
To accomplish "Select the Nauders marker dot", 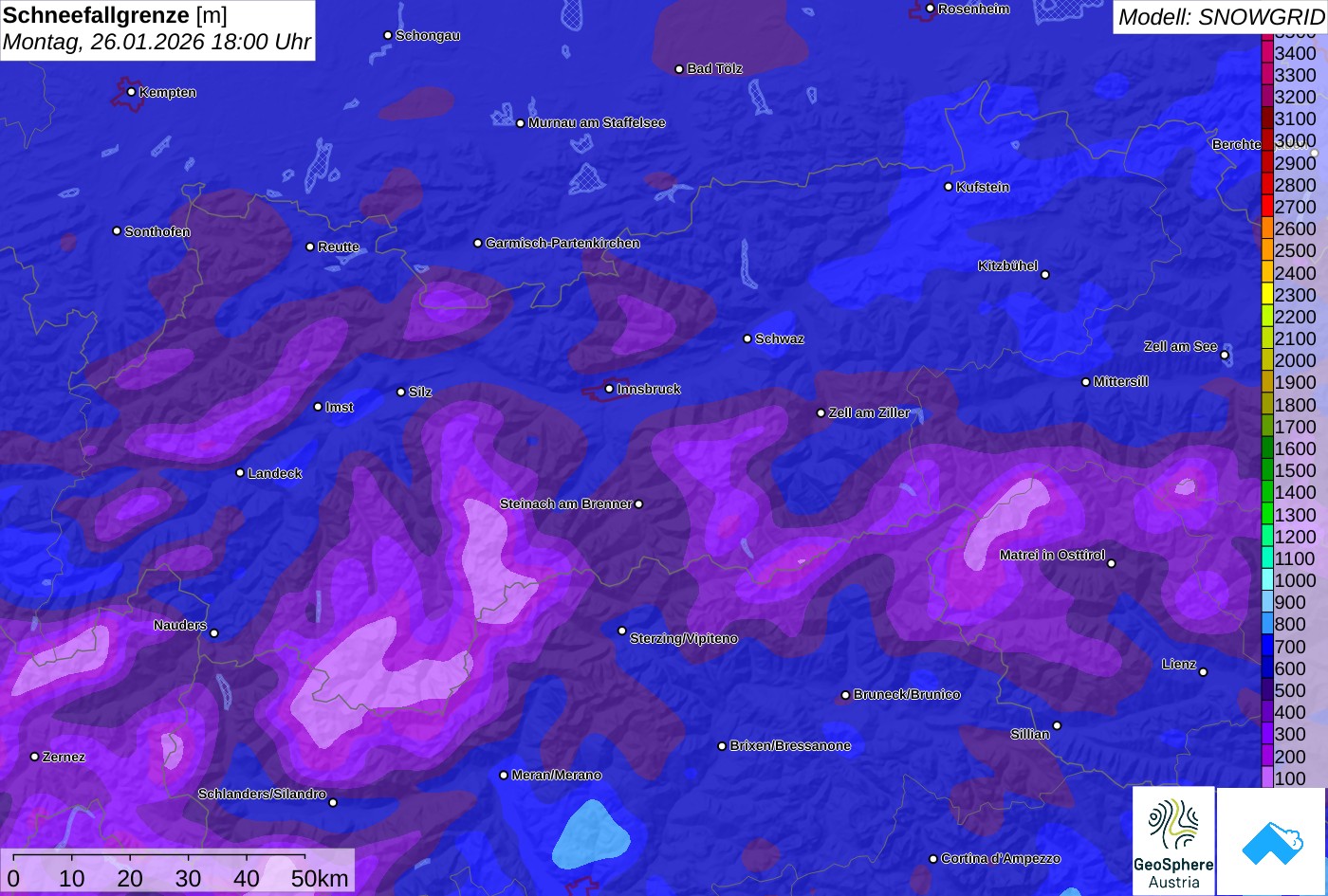I will [x=213, y=633].
